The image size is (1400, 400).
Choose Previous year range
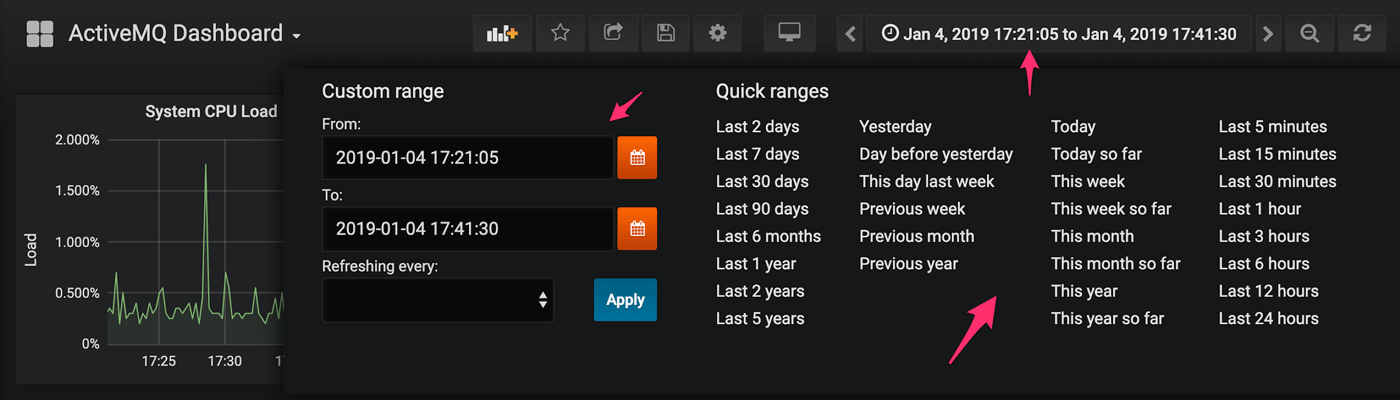908,264
